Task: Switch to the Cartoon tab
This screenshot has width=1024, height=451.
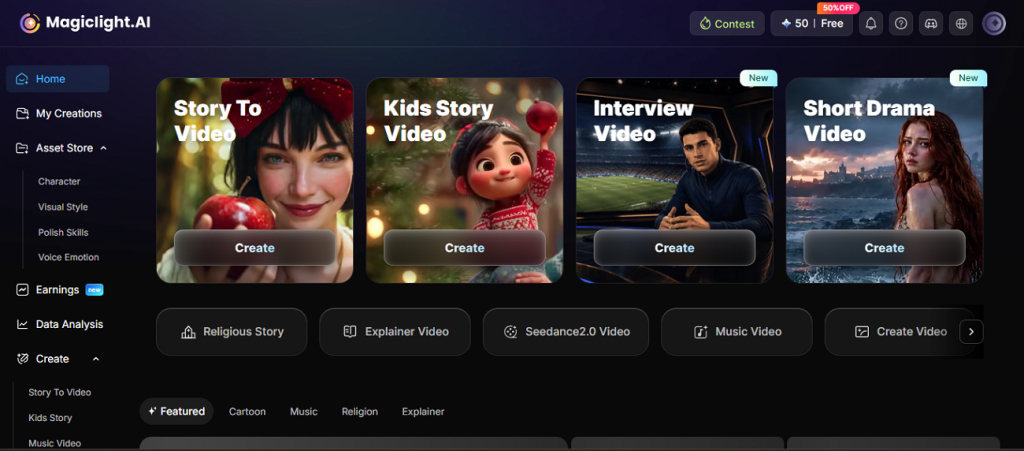Action: [x=247, y=411]
